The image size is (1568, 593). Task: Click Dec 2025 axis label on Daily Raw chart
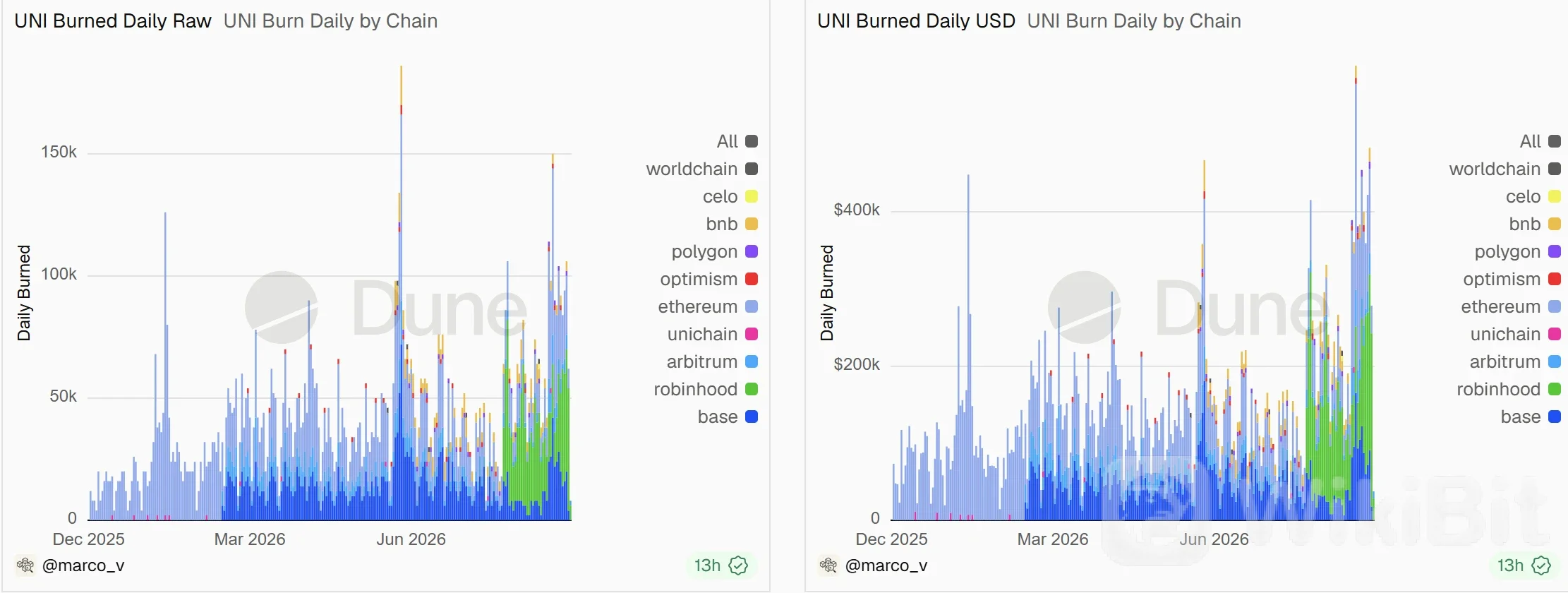click(88, 539)
